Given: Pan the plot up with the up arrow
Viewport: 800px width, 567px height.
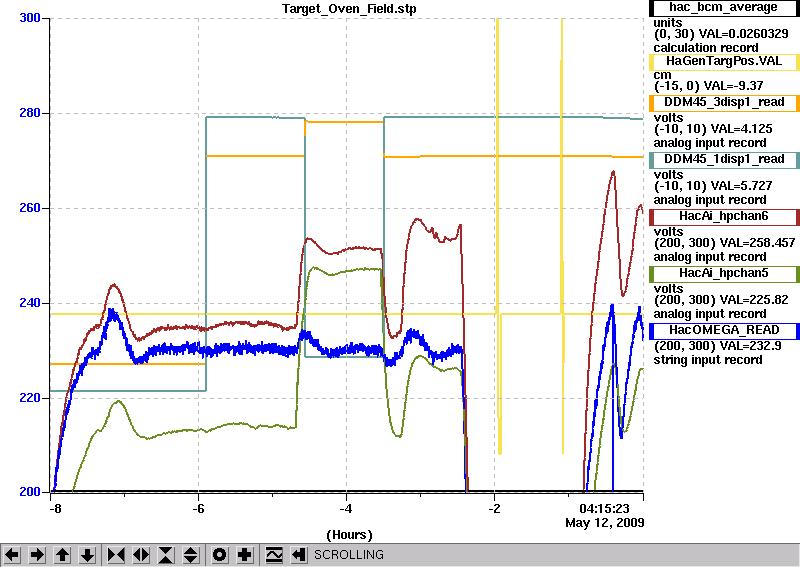Looking at the screenshot, I should click(x=62, y=555).
